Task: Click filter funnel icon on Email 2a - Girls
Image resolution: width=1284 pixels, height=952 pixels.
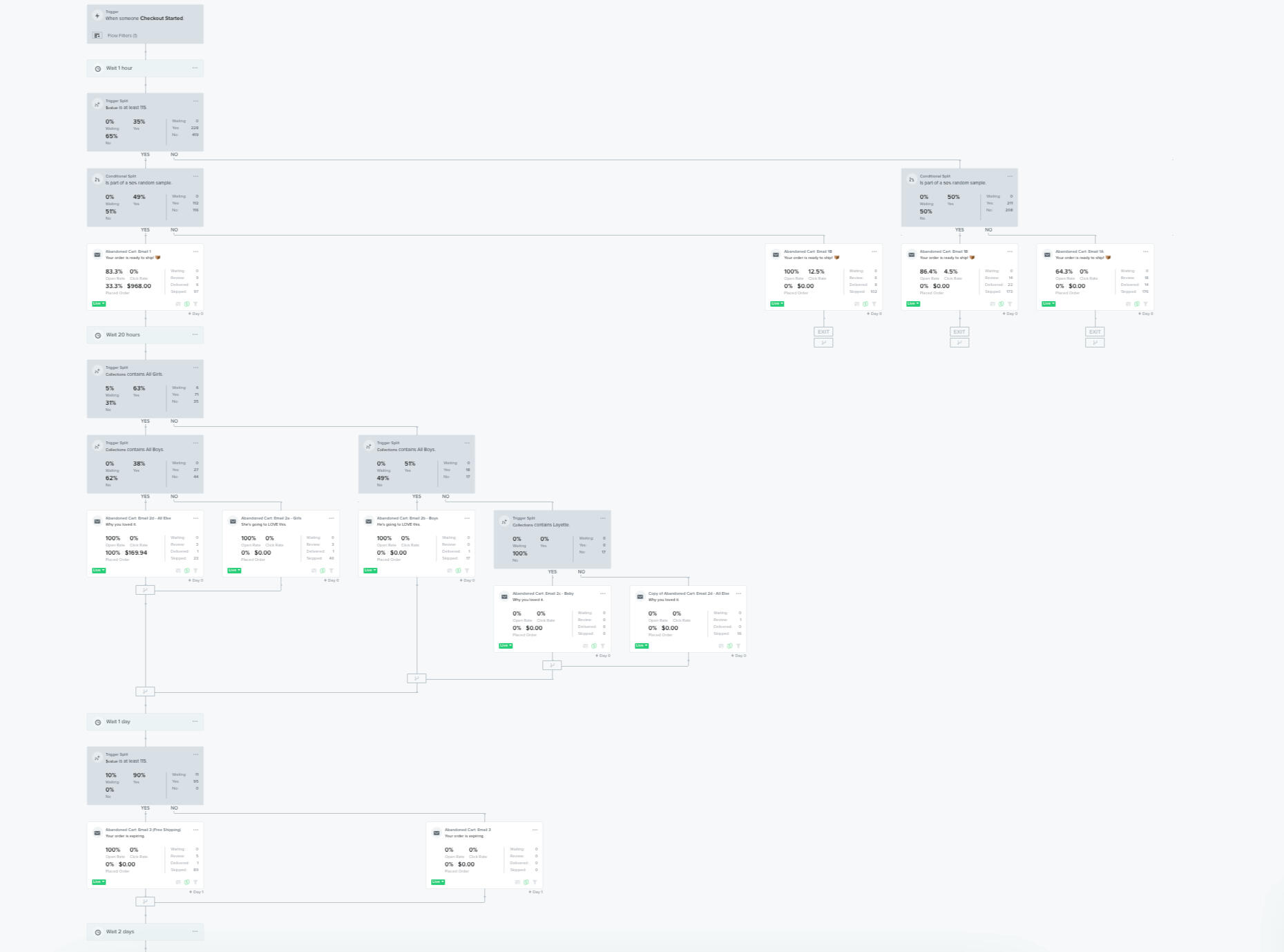Action: click(x=332, y=571)
